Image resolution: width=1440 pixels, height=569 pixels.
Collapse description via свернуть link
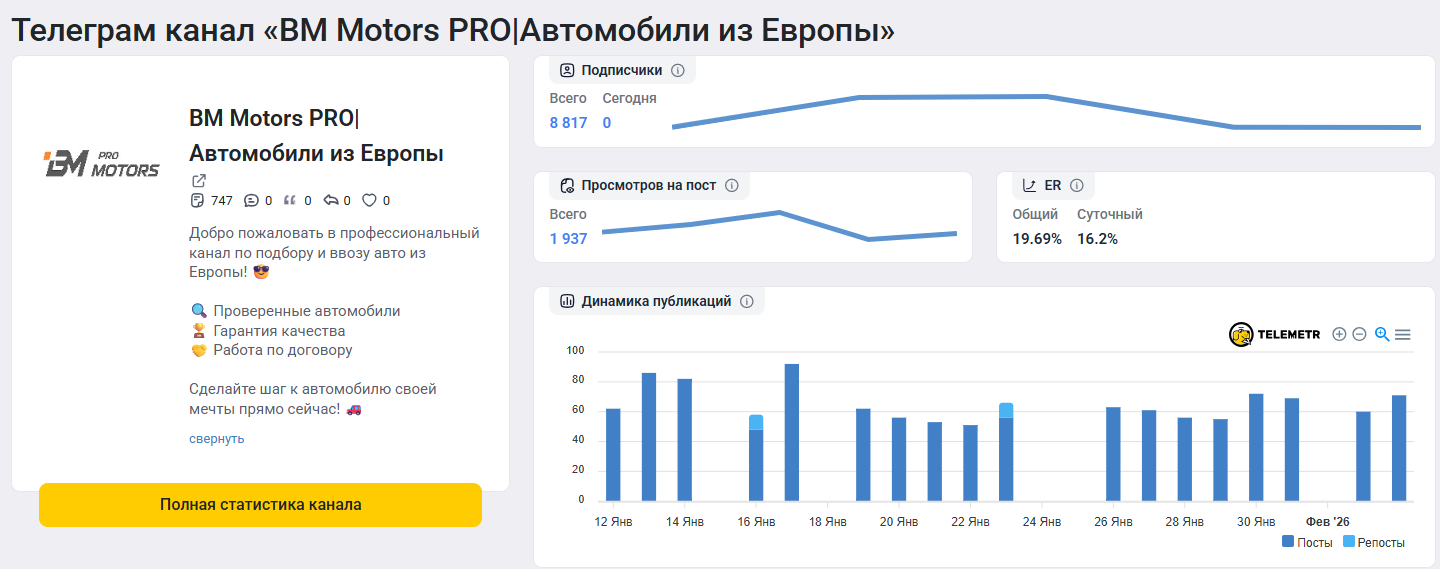point(216,438)
